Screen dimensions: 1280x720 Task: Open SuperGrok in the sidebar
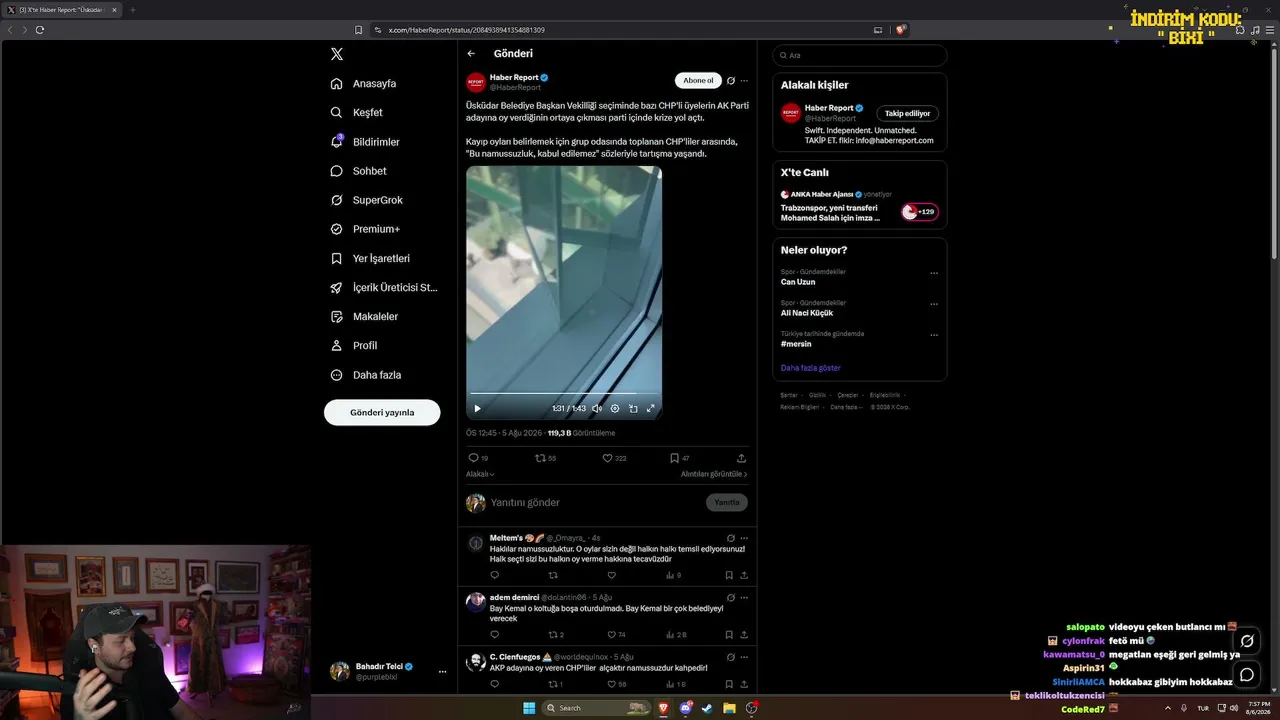pos(367,200)
